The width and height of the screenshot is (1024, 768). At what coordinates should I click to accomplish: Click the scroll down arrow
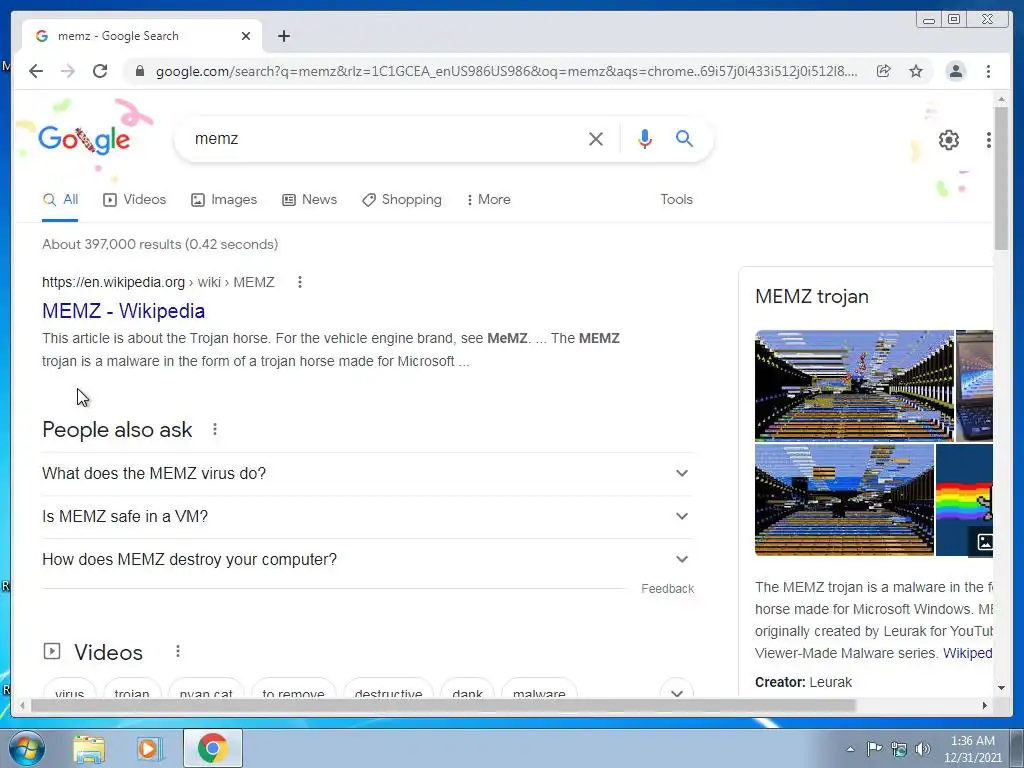pyautogui.click(x=1001, y=688)
